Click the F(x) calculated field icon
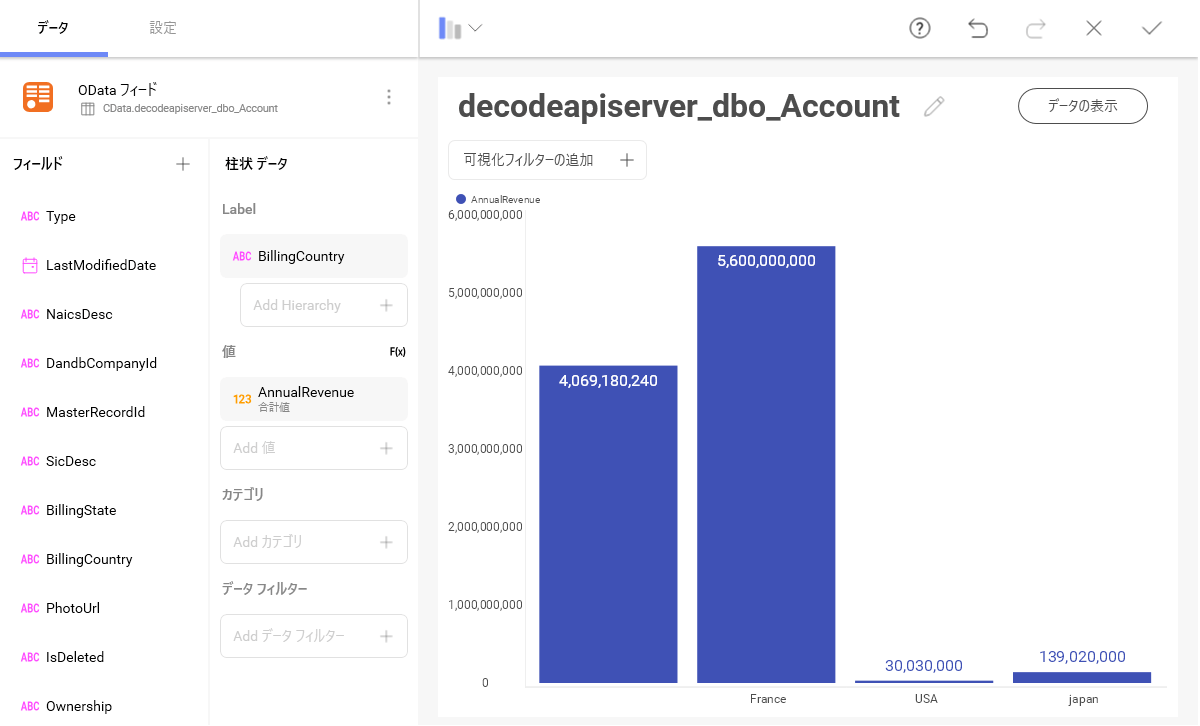 [397, 352]
